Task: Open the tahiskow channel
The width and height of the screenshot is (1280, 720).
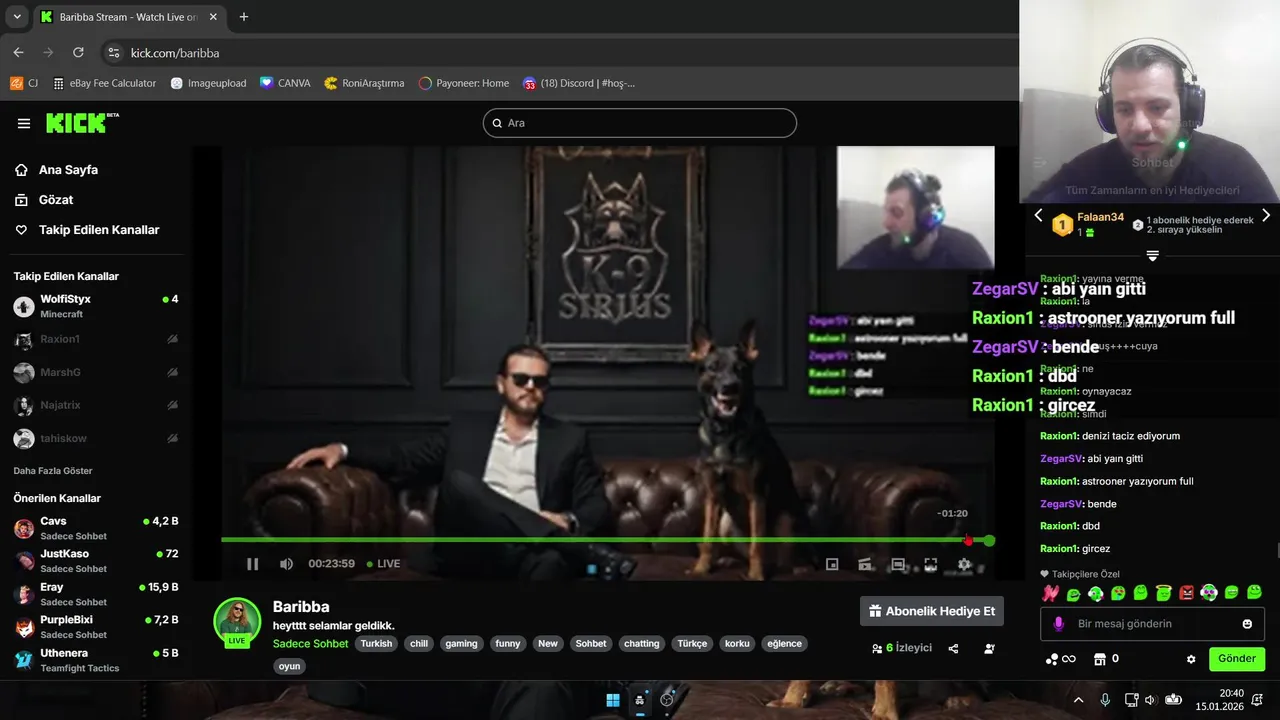Action: pos(96,439)
